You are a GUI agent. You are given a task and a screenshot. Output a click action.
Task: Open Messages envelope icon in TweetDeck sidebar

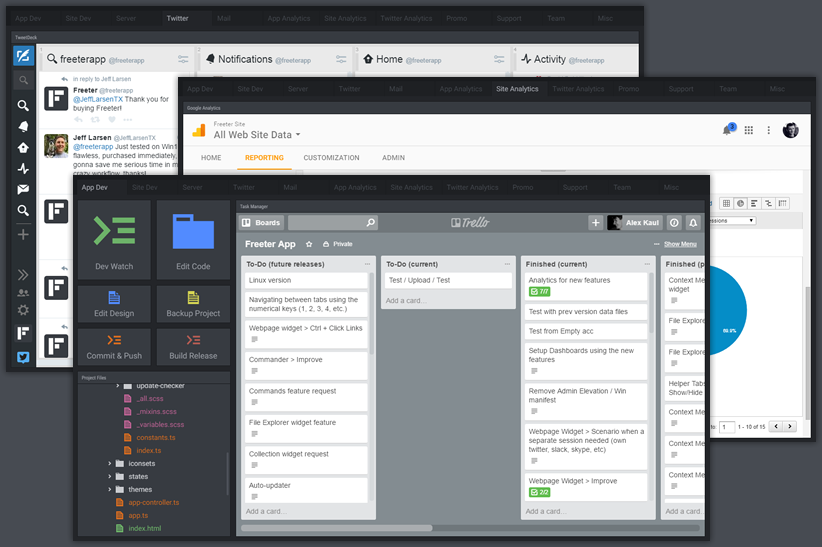[23, 189]
